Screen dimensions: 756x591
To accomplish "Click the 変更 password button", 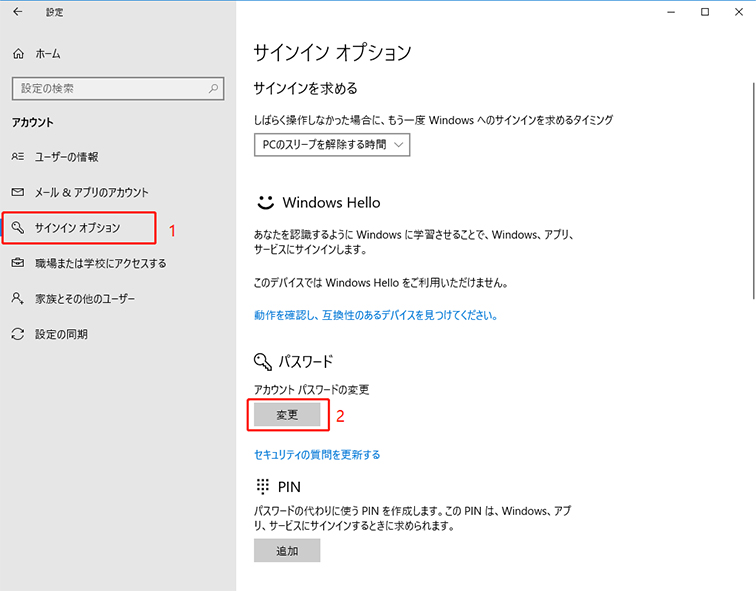I will pyautogui.click(x=287, y=415).
